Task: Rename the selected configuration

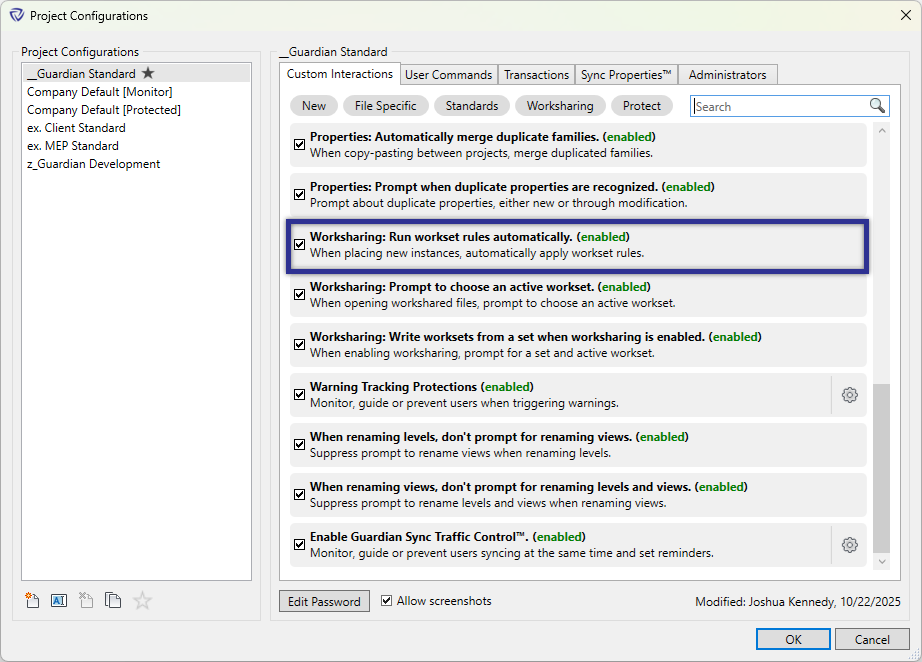Action: [59, 600]
